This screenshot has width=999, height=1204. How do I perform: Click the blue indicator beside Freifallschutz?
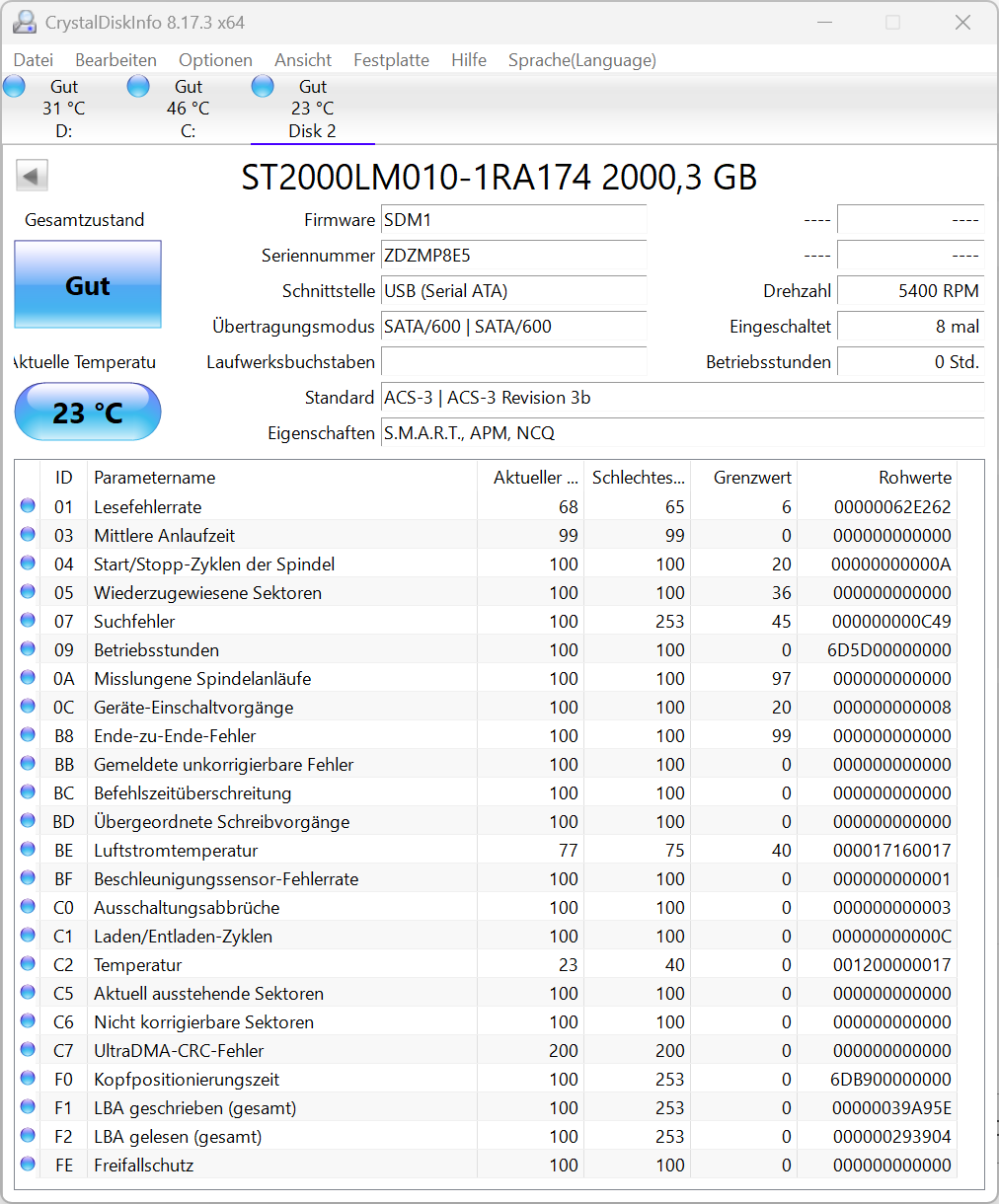click(28, 1165)
